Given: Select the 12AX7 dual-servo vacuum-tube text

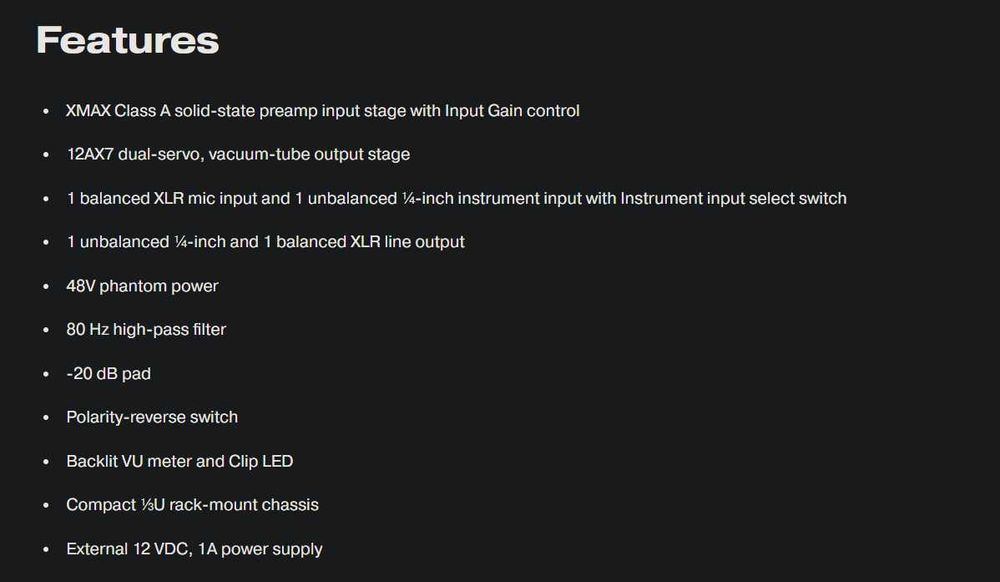Looking at the screenshot, I should 238,154.
